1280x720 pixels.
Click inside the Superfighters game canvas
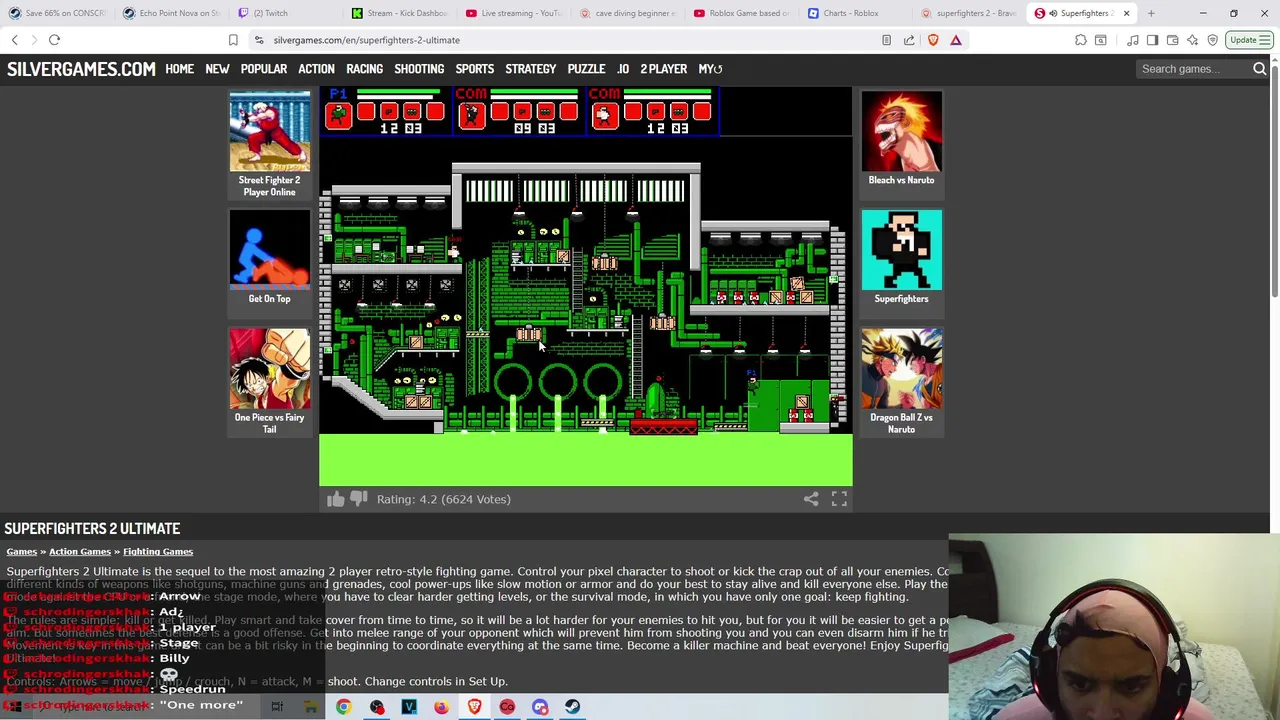pyautogui.click(x=586, y=286)
